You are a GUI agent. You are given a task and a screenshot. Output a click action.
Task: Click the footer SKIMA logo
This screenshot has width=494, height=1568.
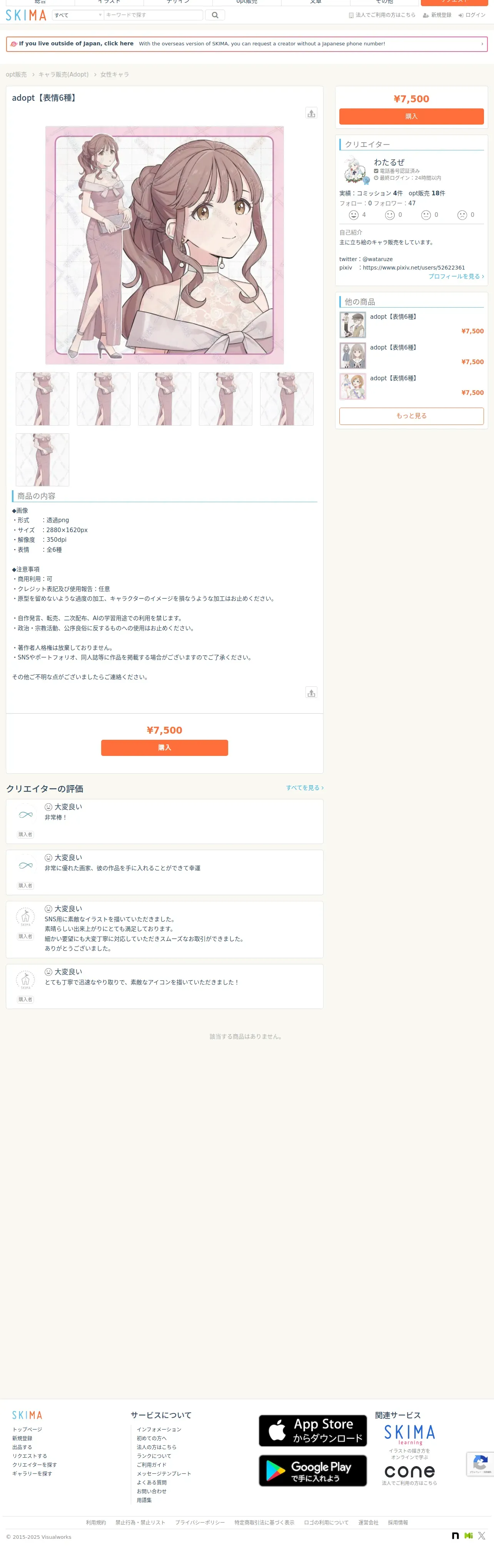point(27,1415)
